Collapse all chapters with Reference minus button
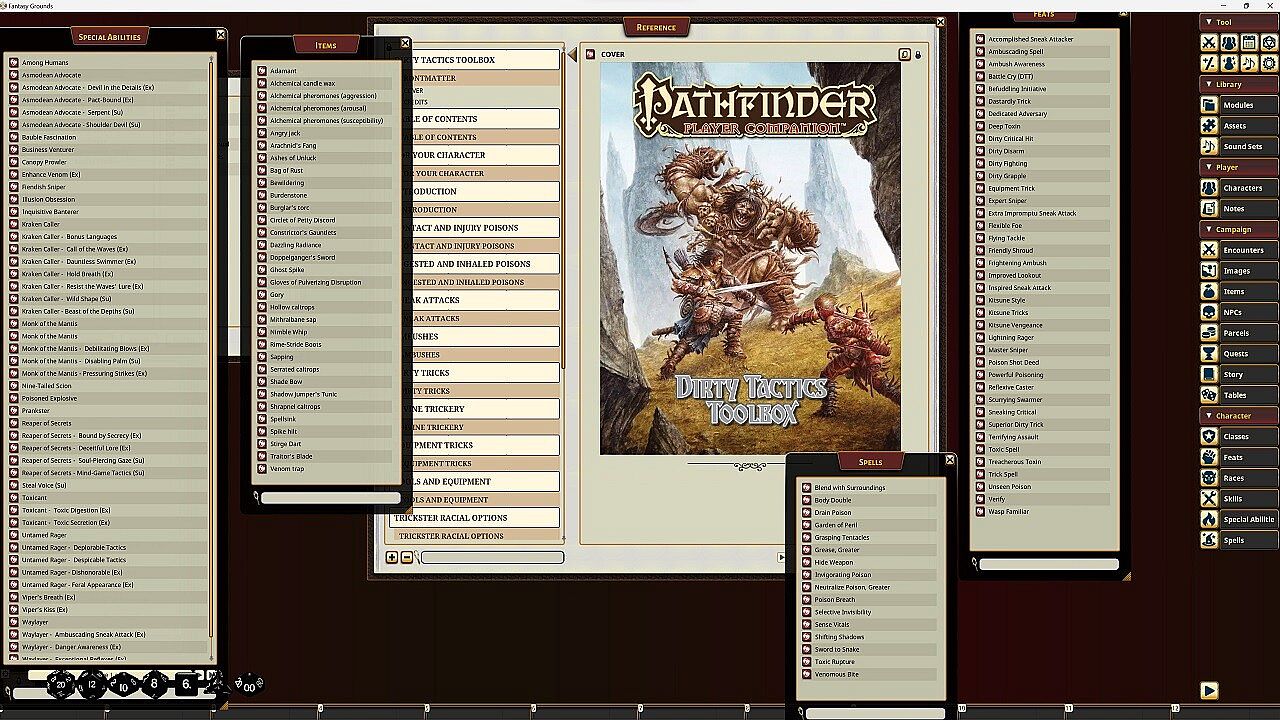Image resolution: width=1280 pixels, height=720 pixels. (407, 557)
